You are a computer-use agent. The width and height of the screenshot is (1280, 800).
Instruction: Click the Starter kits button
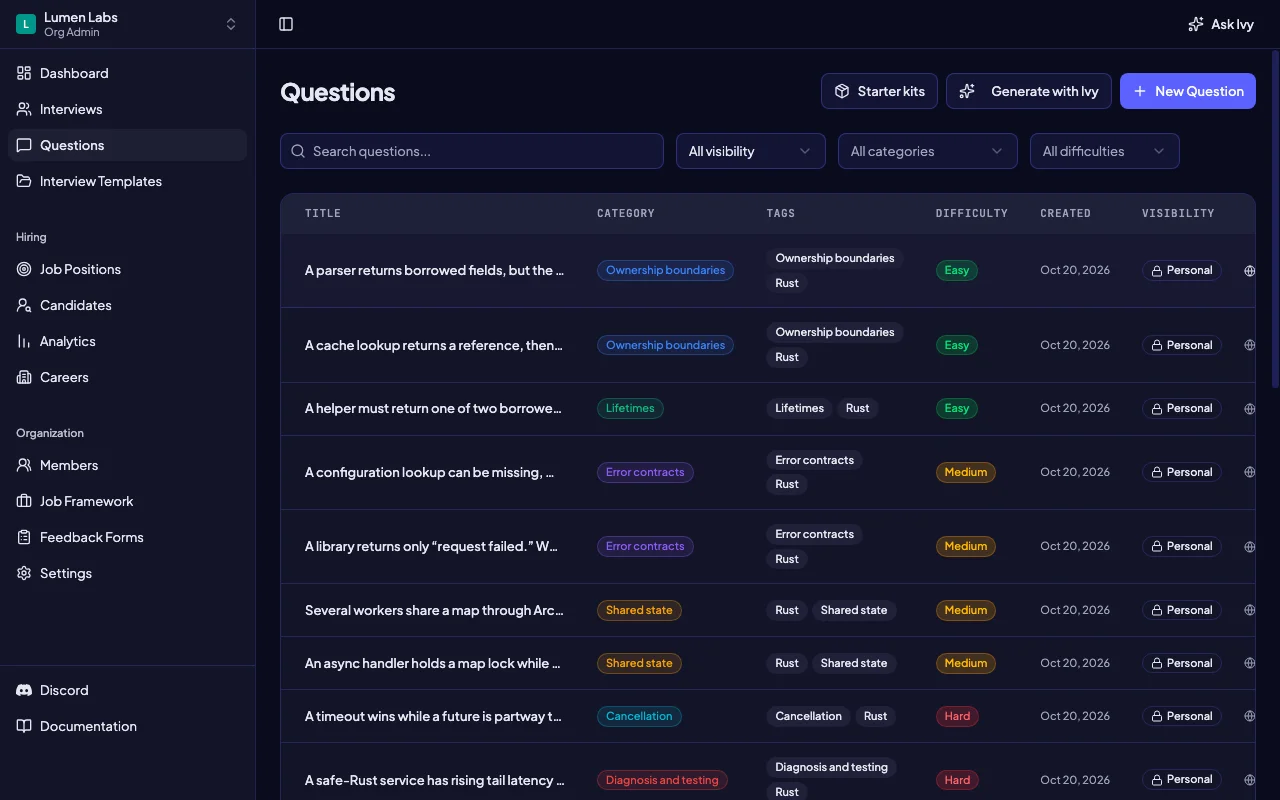tap(879, 91)
